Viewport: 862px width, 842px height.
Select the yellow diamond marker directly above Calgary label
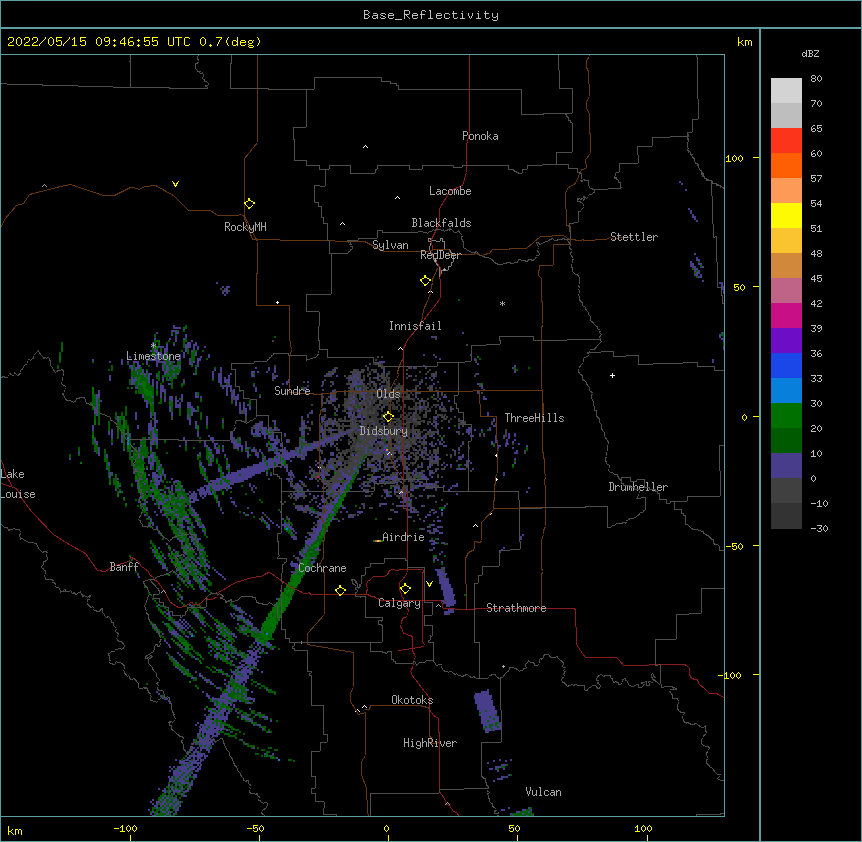[x=405, y=589]
